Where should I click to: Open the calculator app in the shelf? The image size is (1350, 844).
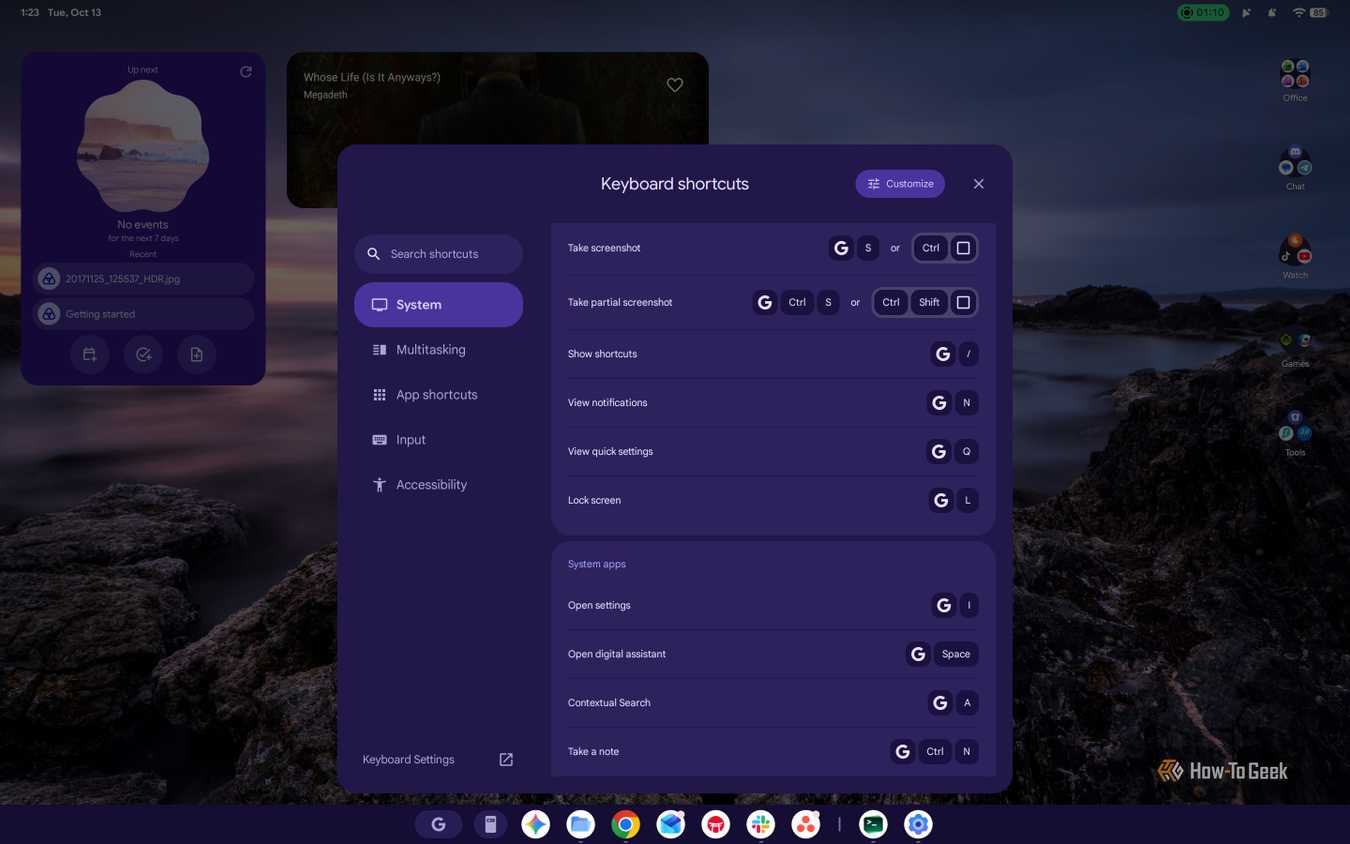490,824
